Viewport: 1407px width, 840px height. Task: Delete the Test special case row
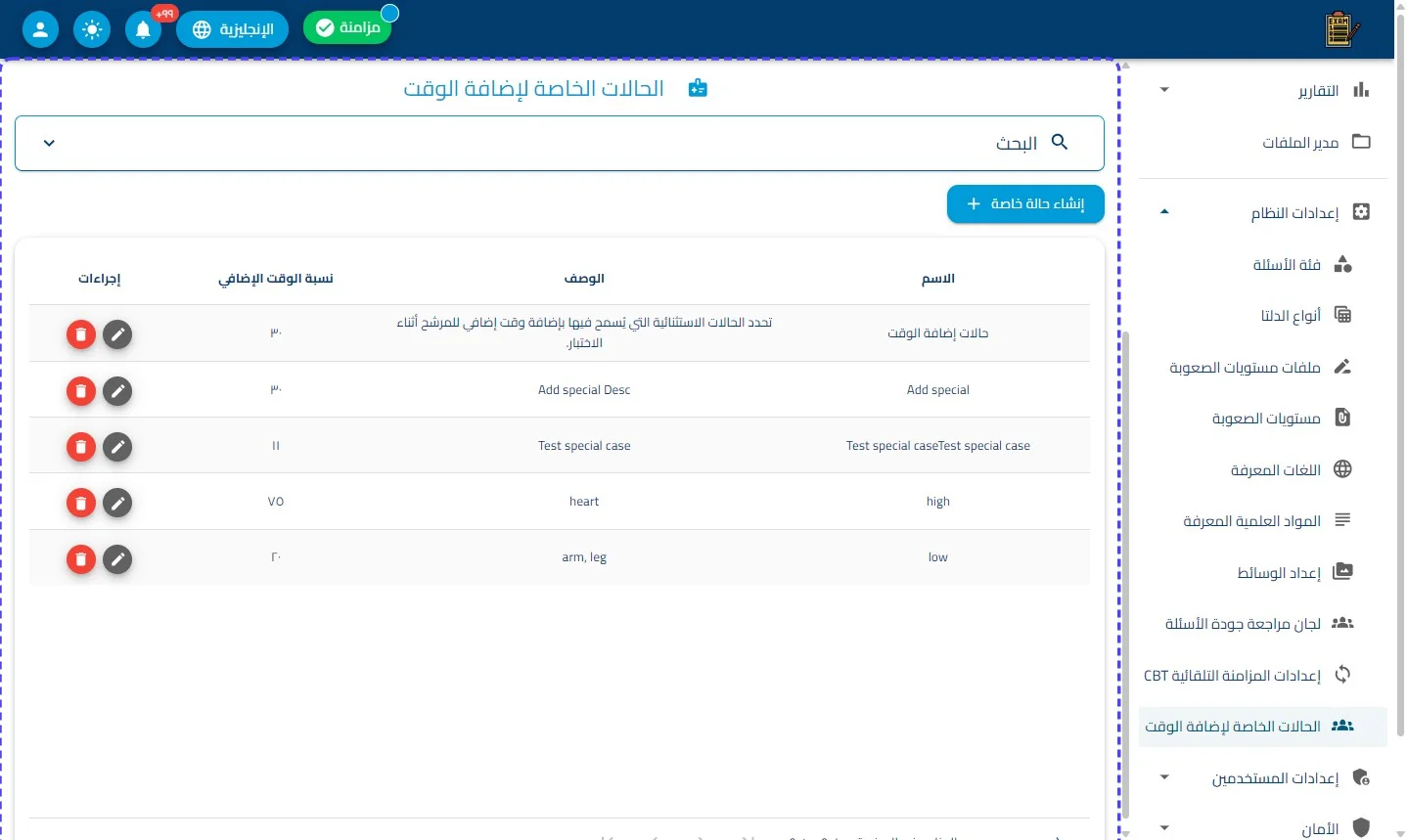point(81,447)
